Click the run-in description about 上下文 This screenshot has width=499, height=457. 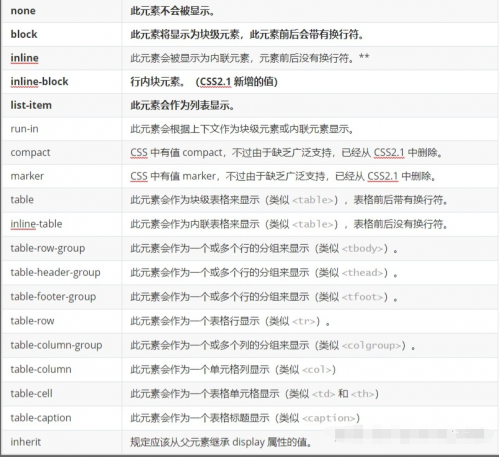(x=242, y=129)
